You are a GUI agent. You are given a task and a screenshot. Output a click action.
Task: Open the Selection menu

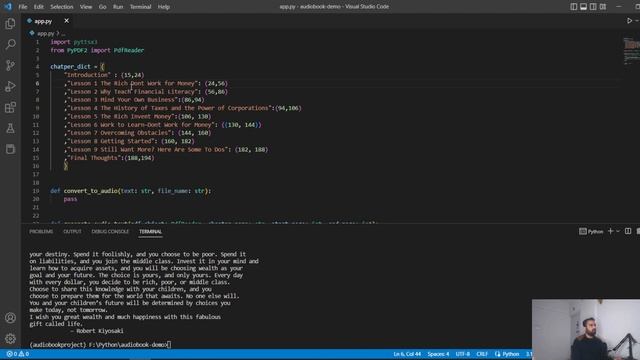coord(62,7)
